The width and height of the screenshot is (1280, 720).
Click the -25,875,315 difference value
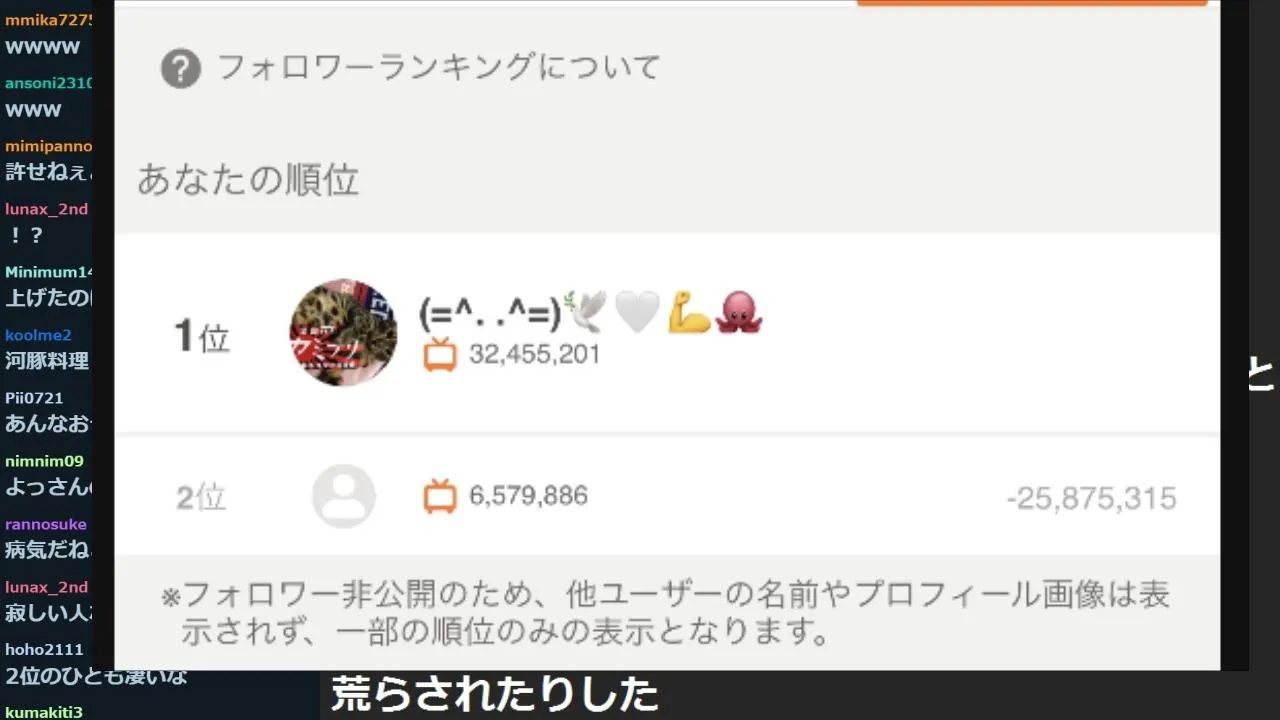[1091, 498]
